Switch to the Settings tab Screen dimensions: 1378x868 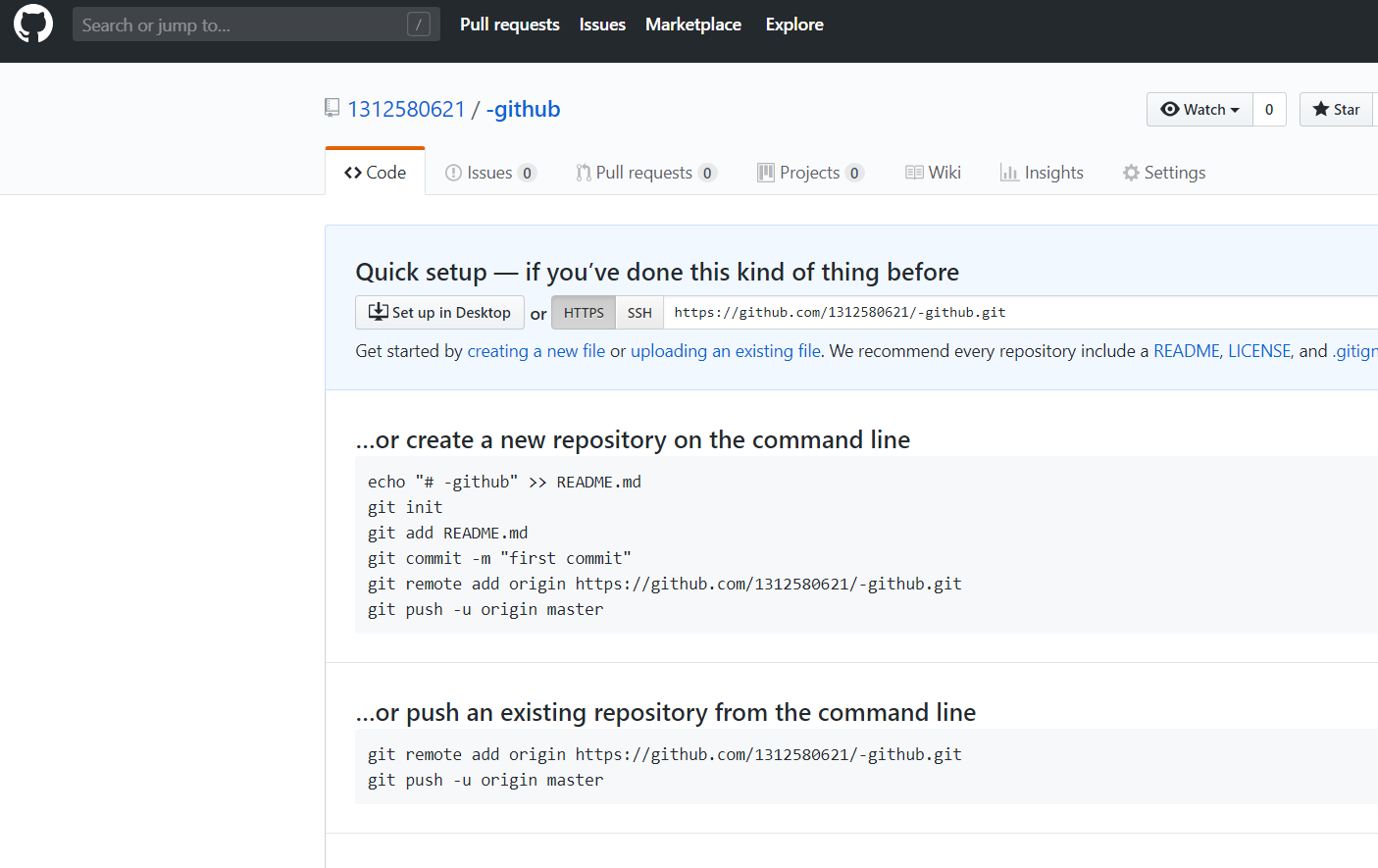pos(1164,173)
